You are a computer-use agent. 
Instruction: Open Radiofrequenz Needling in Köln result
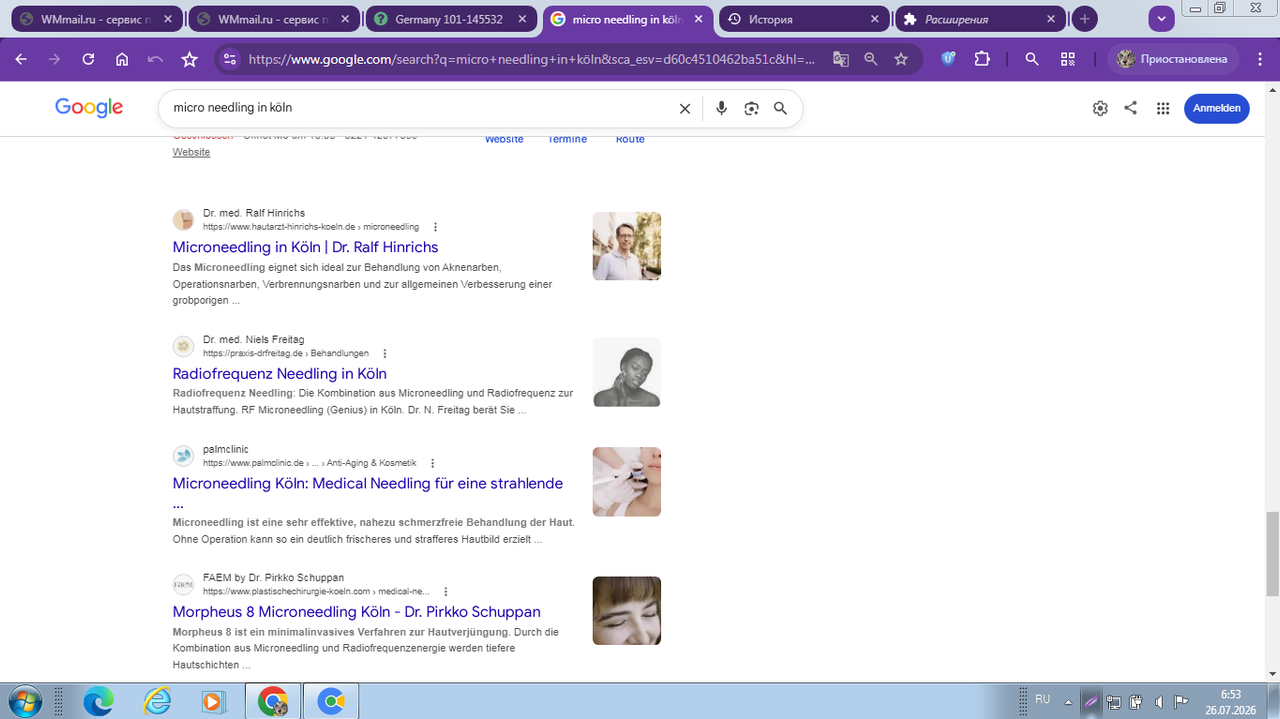tap(279, 374)
